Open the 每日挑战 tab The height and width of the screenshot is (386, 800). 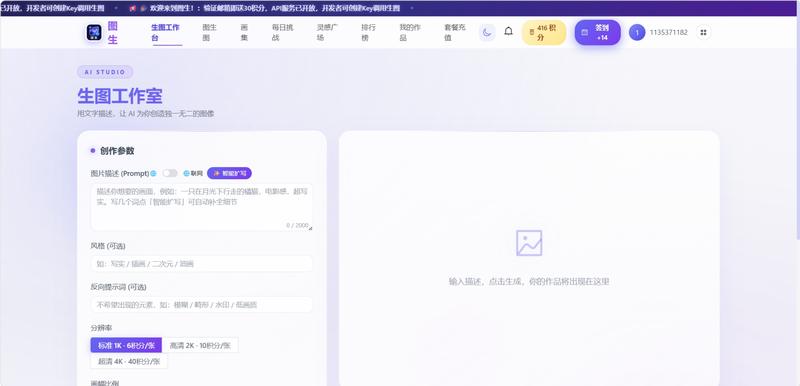[x=283, y=32]
